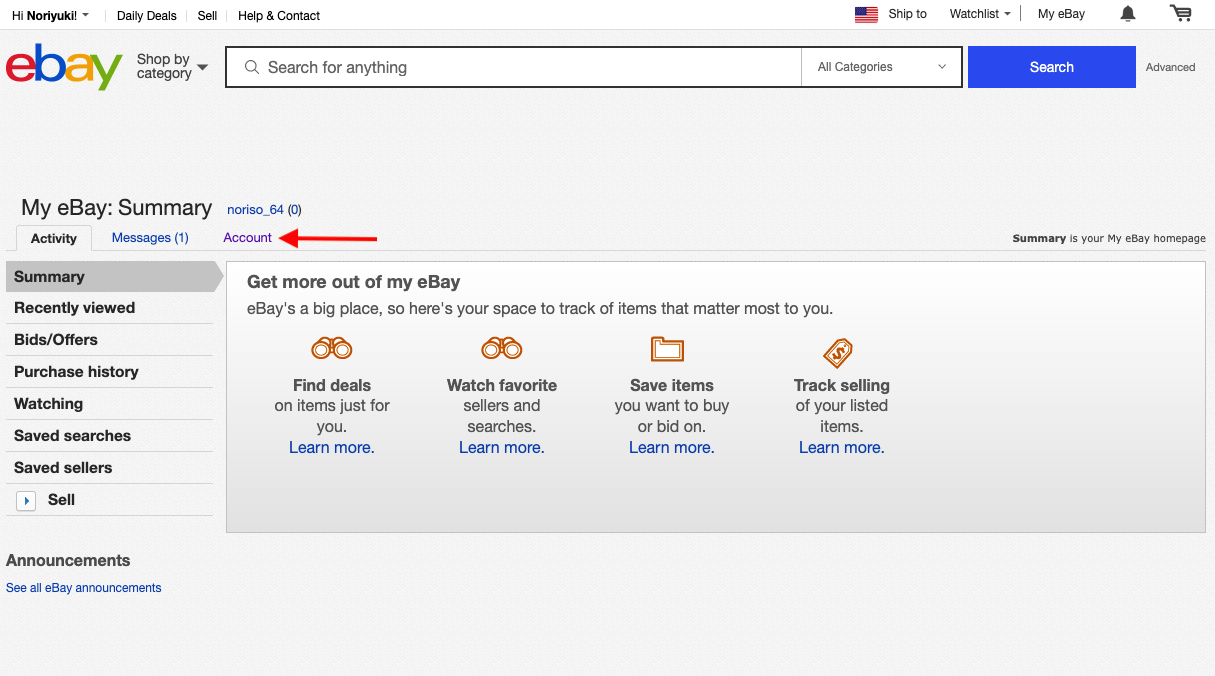Click Learn more under Track selling
The image size is (1215, 676).
coord(842,448)
